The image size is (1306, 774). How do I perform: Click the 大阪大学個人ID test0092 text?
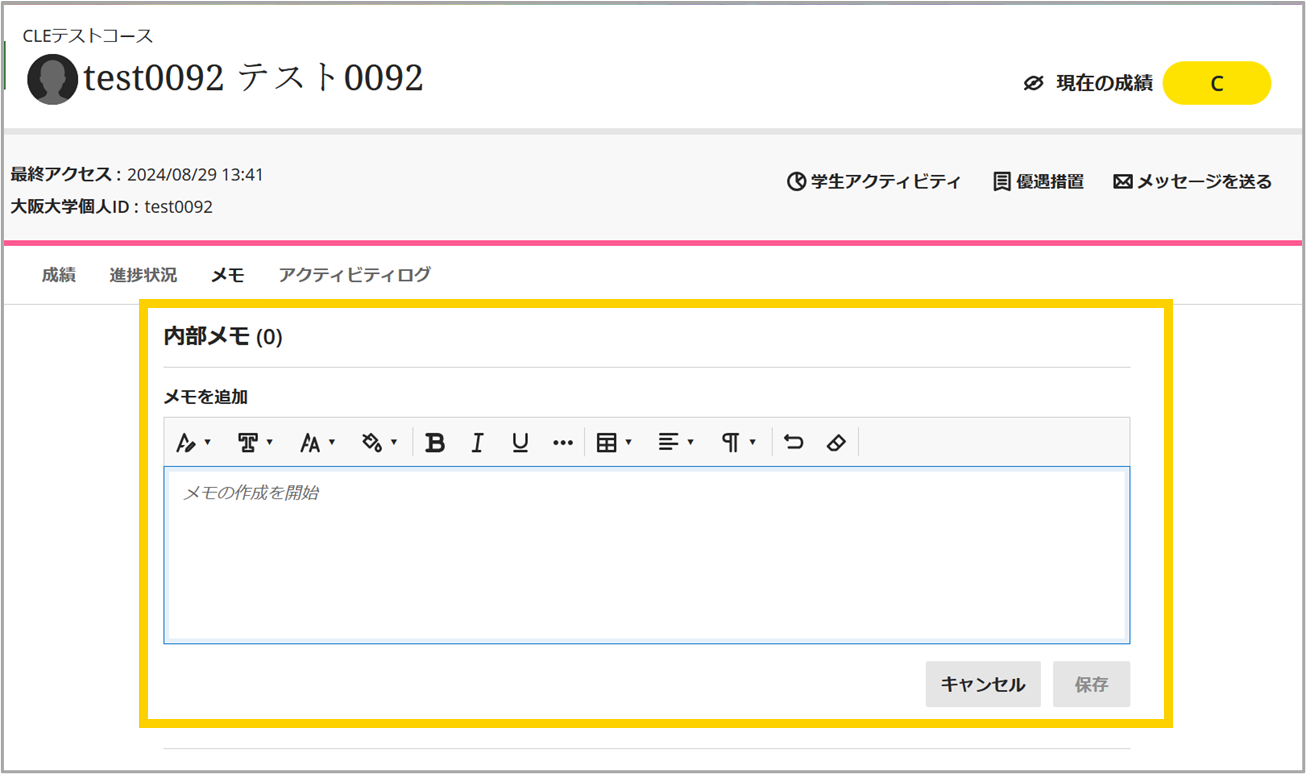point(111,208)
